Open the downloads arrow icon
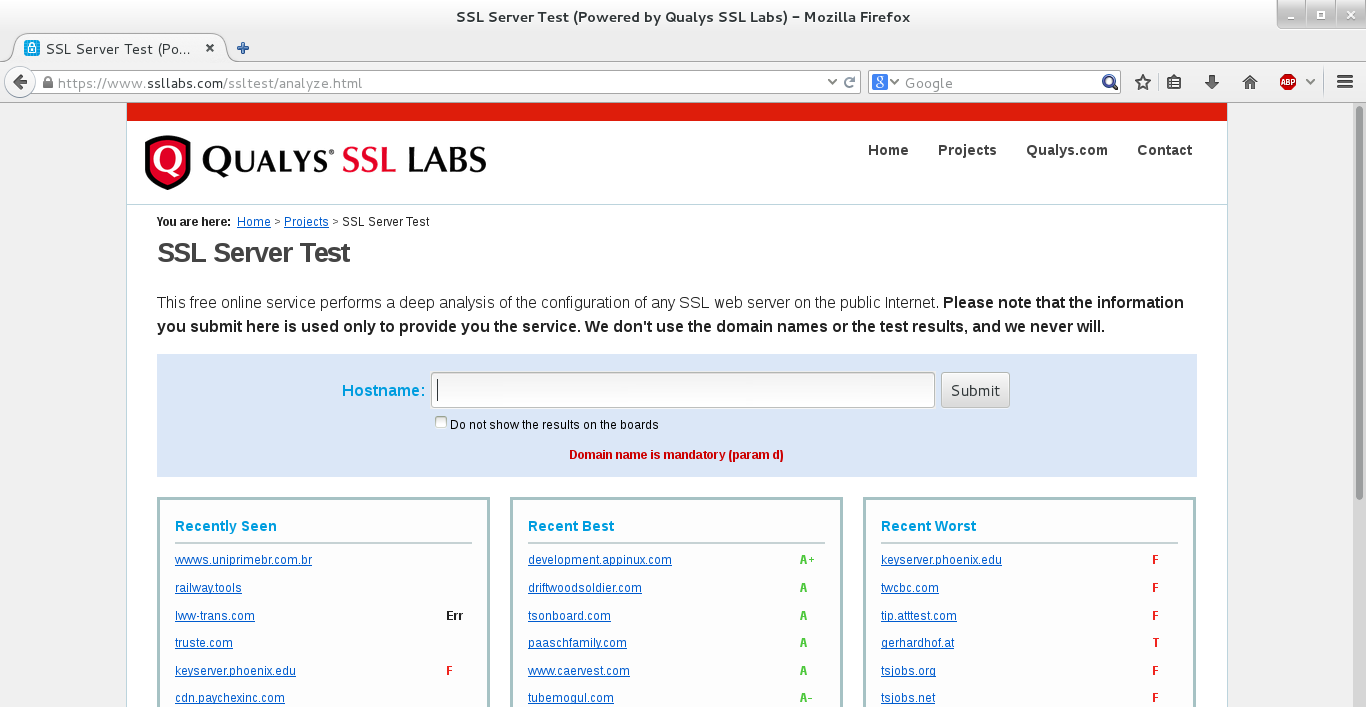Screen dimensions: 1366x707 pyautogui.click(x=1212, y=83)
